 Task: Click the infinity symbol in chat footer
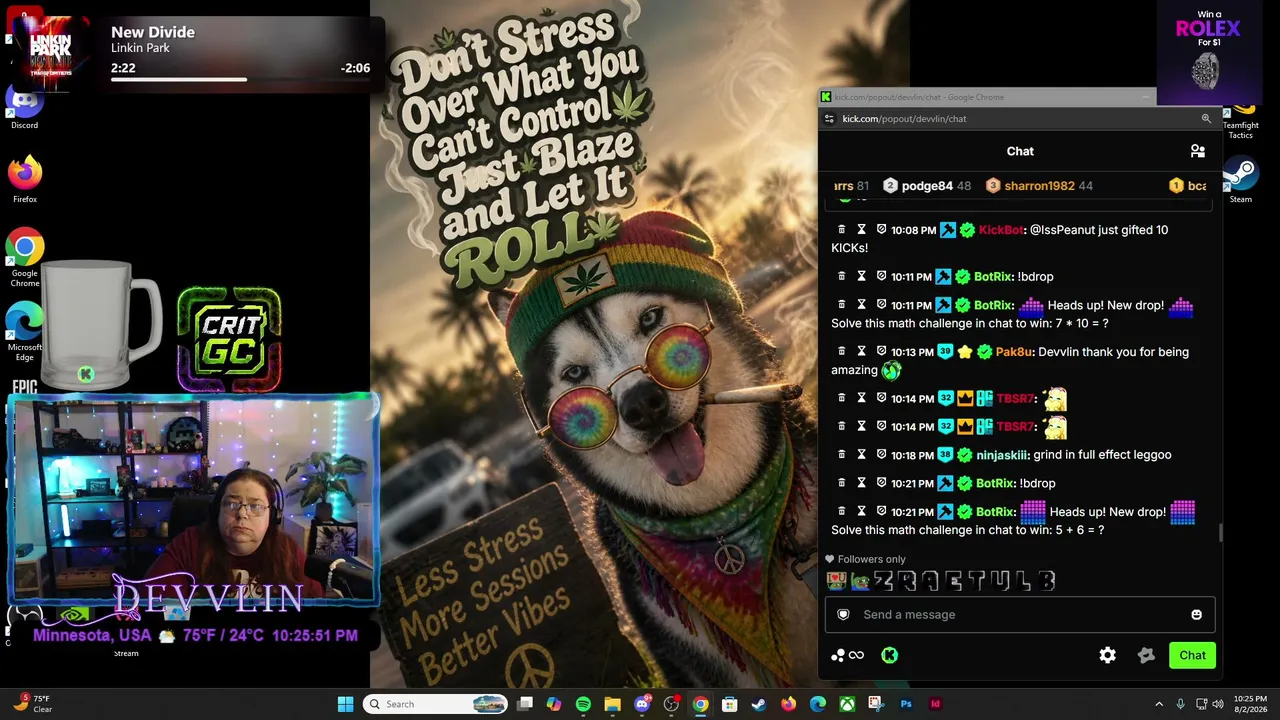coord(856,655)
